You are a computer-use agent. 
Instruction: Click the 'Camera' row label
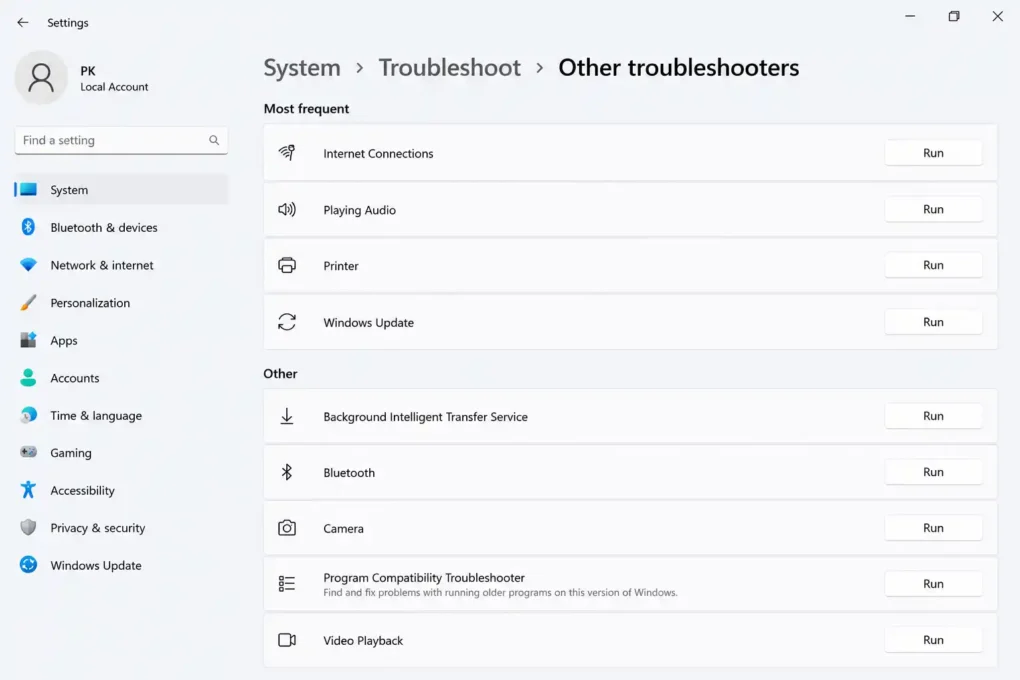click(343, 528)
